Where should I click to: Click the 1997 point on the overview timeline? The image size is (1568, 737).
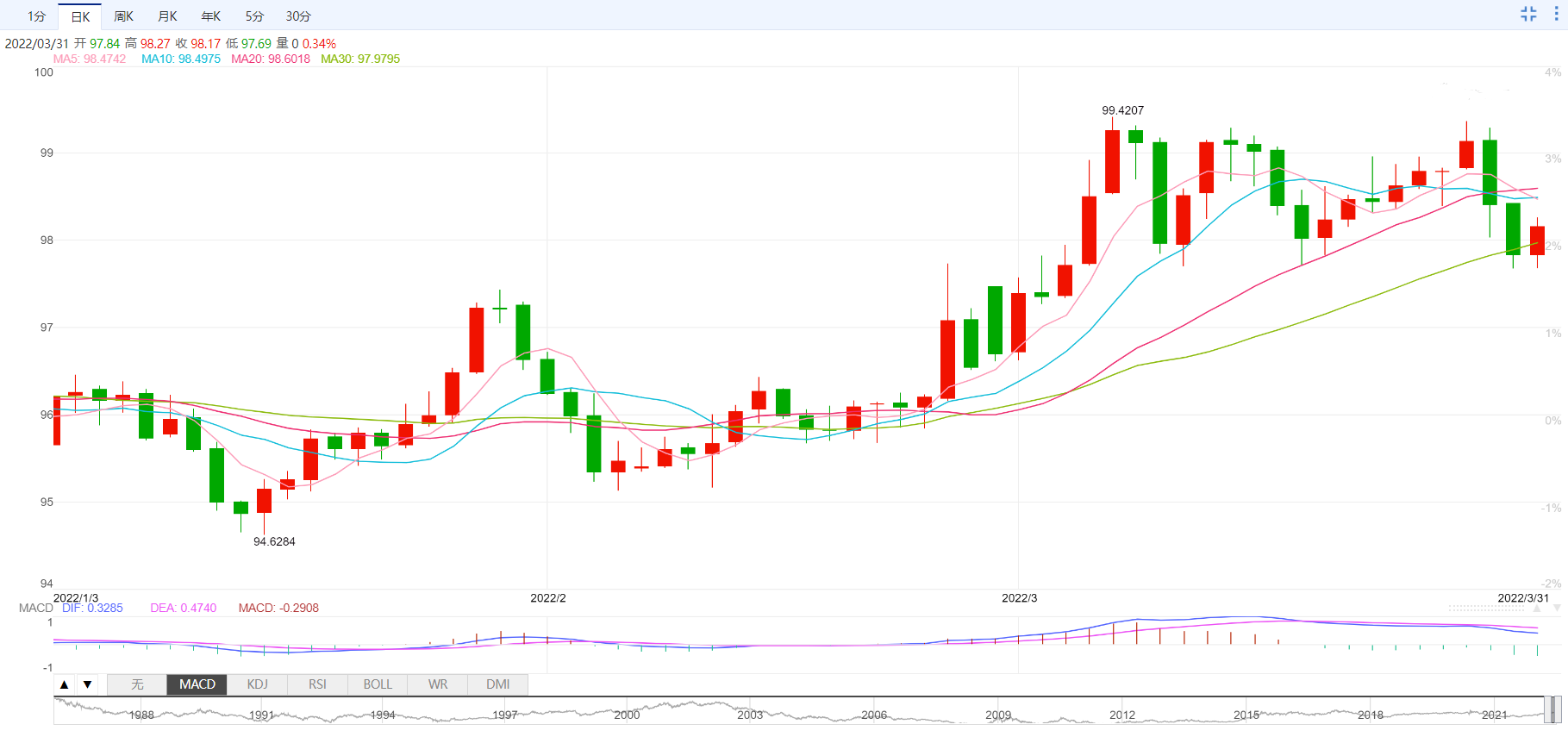click(x=505, y=715)
